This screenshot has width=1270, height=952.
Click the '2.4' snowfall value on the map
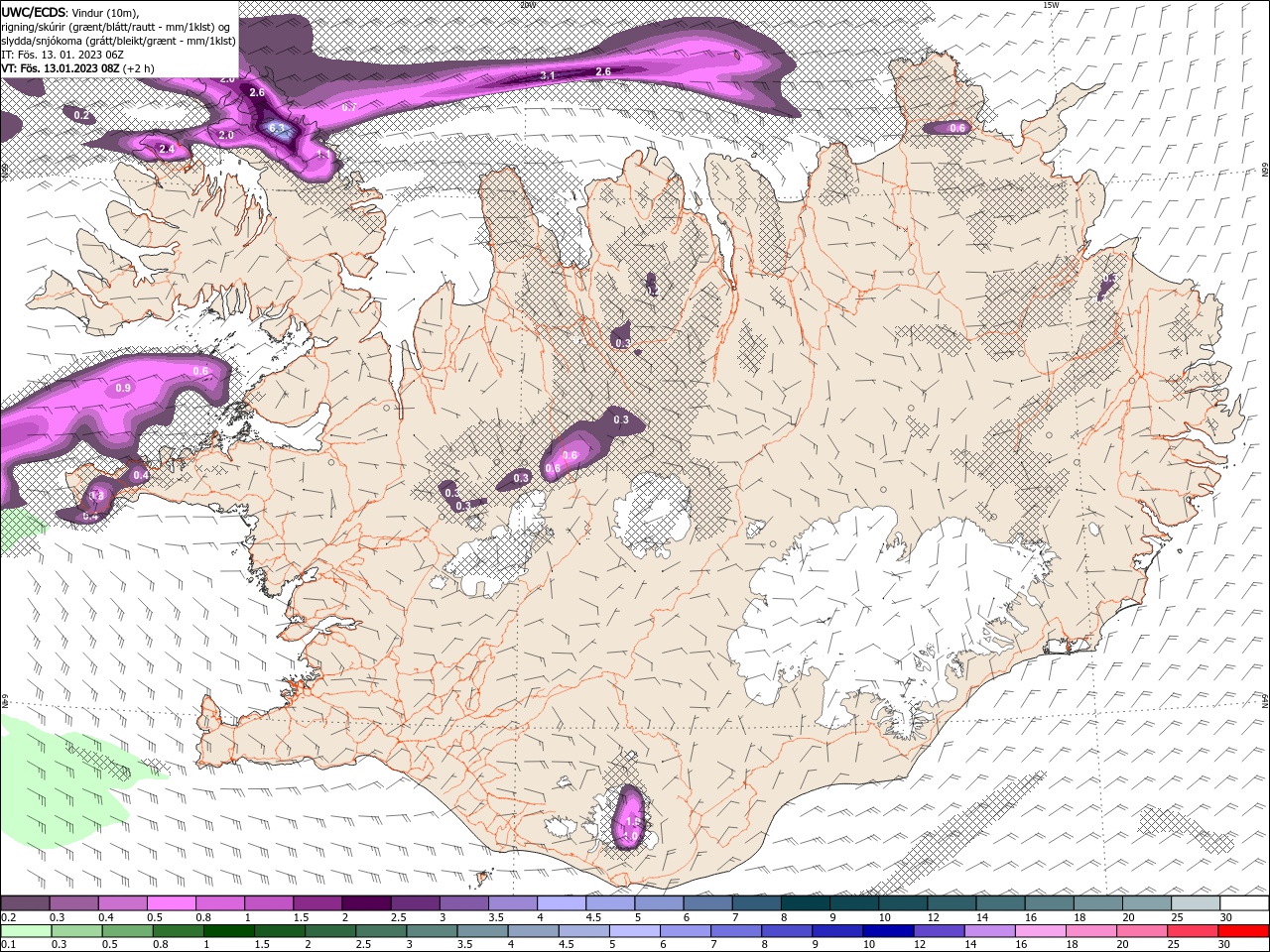click(x=167, y=150)
